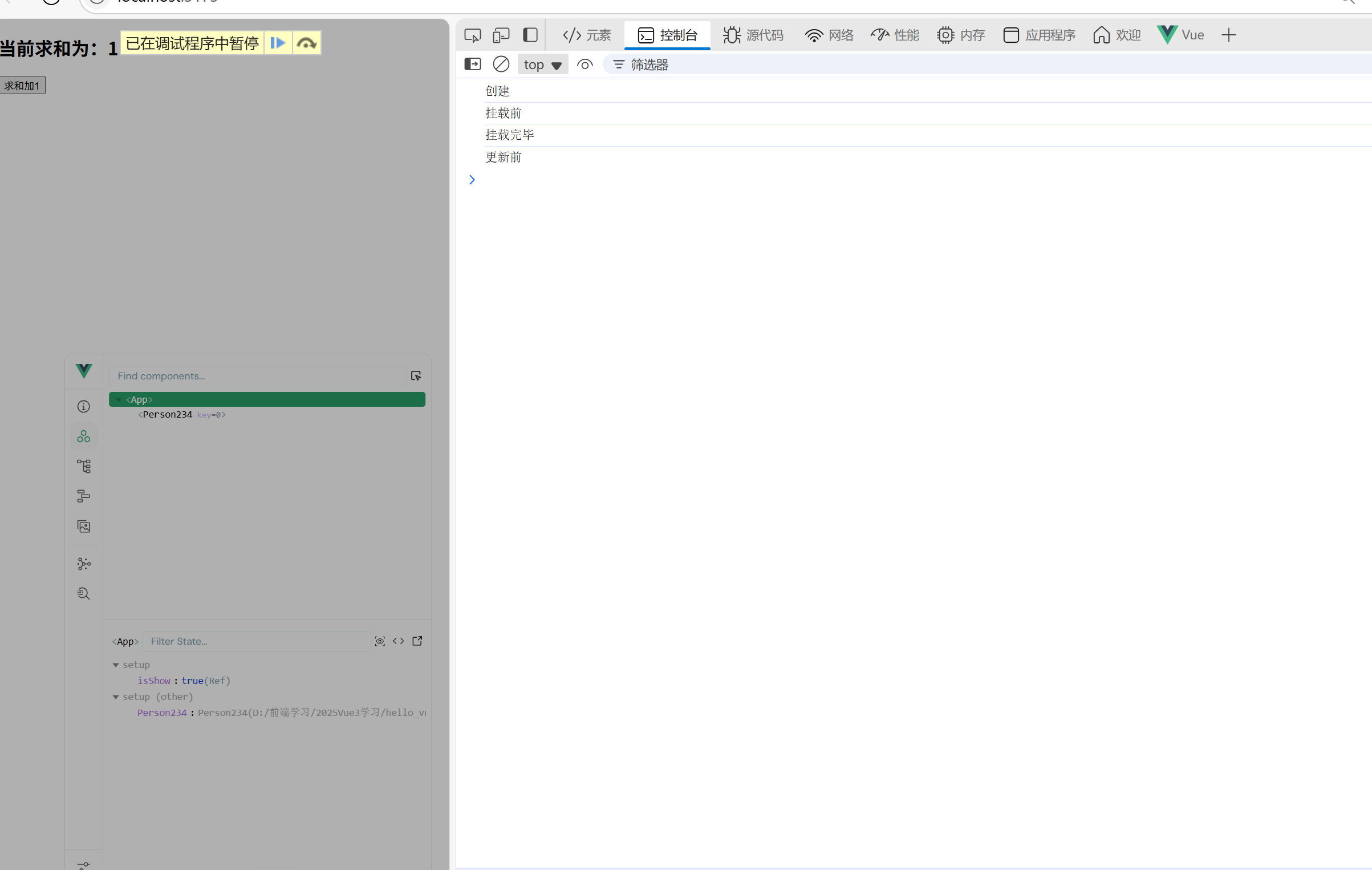Click the select component in page icon

tap(416, 376)
